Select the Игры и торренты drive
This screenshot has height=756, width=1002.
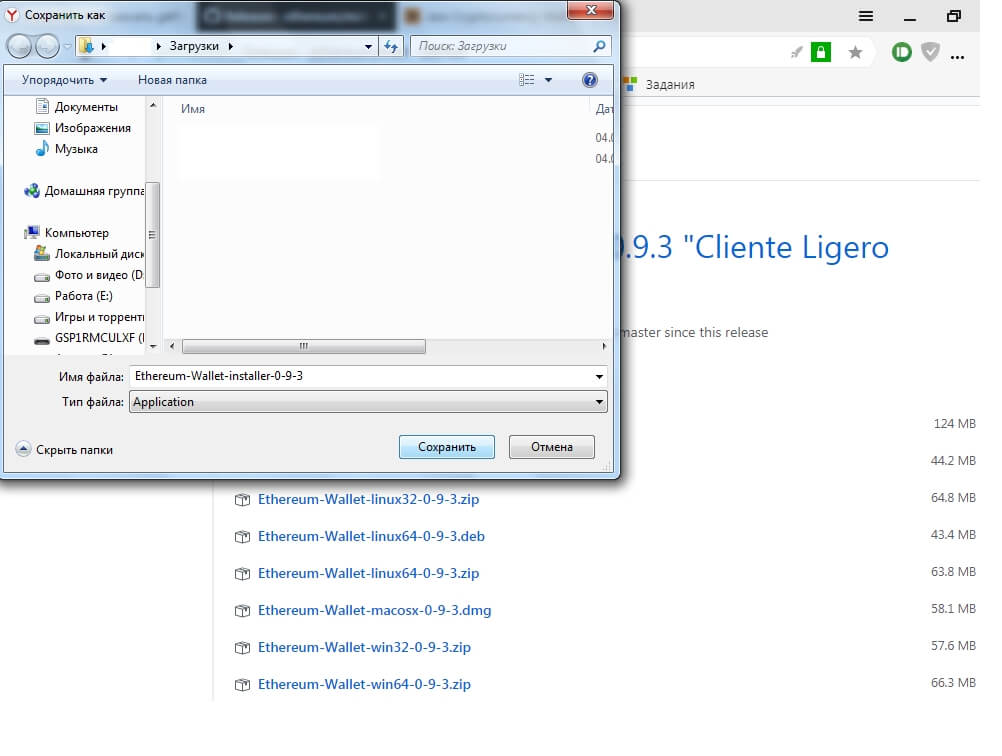tap(98, 317)
